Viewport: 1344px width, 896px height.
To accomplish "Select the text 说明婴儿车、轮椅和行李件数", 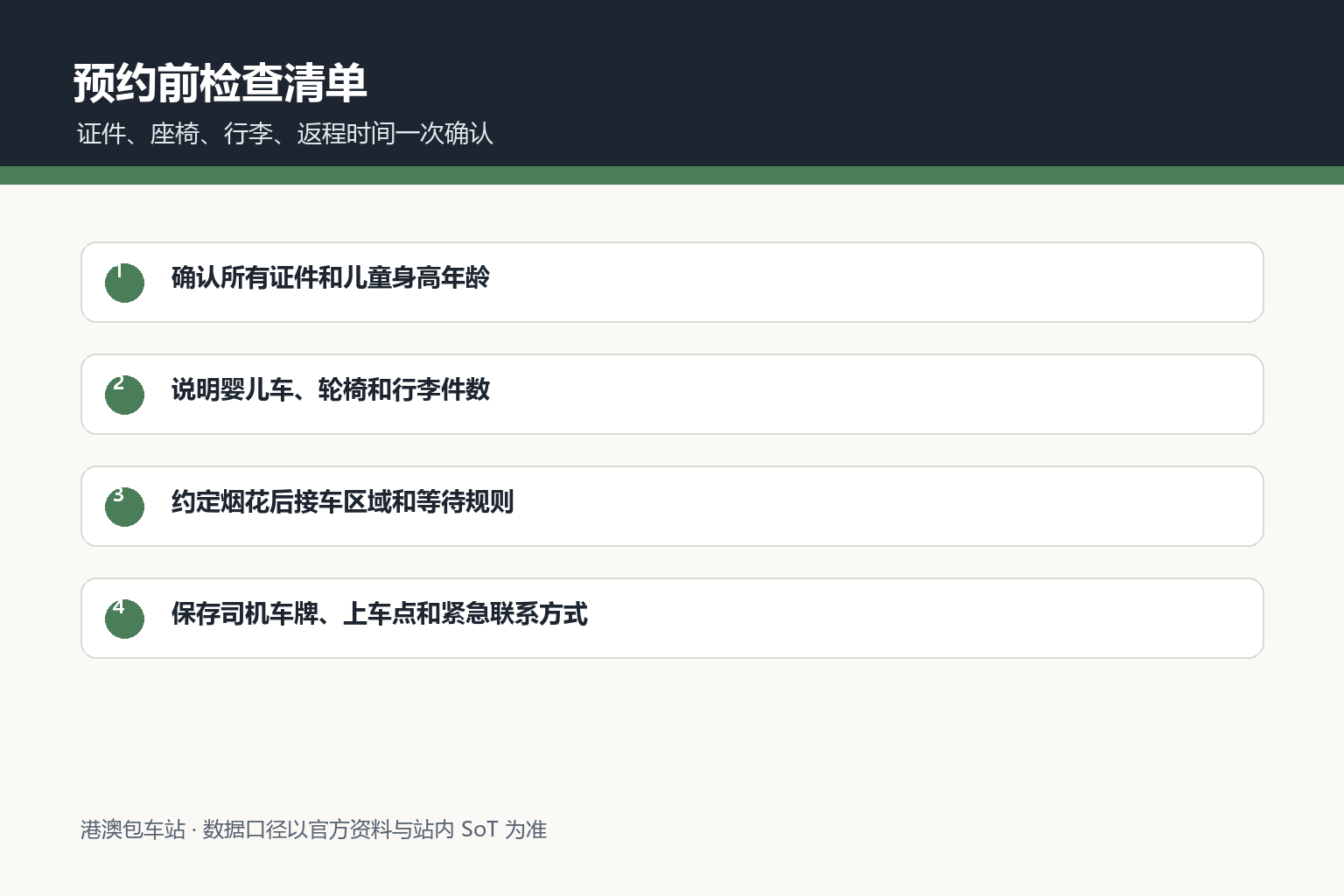I will (x=330, y=389).
